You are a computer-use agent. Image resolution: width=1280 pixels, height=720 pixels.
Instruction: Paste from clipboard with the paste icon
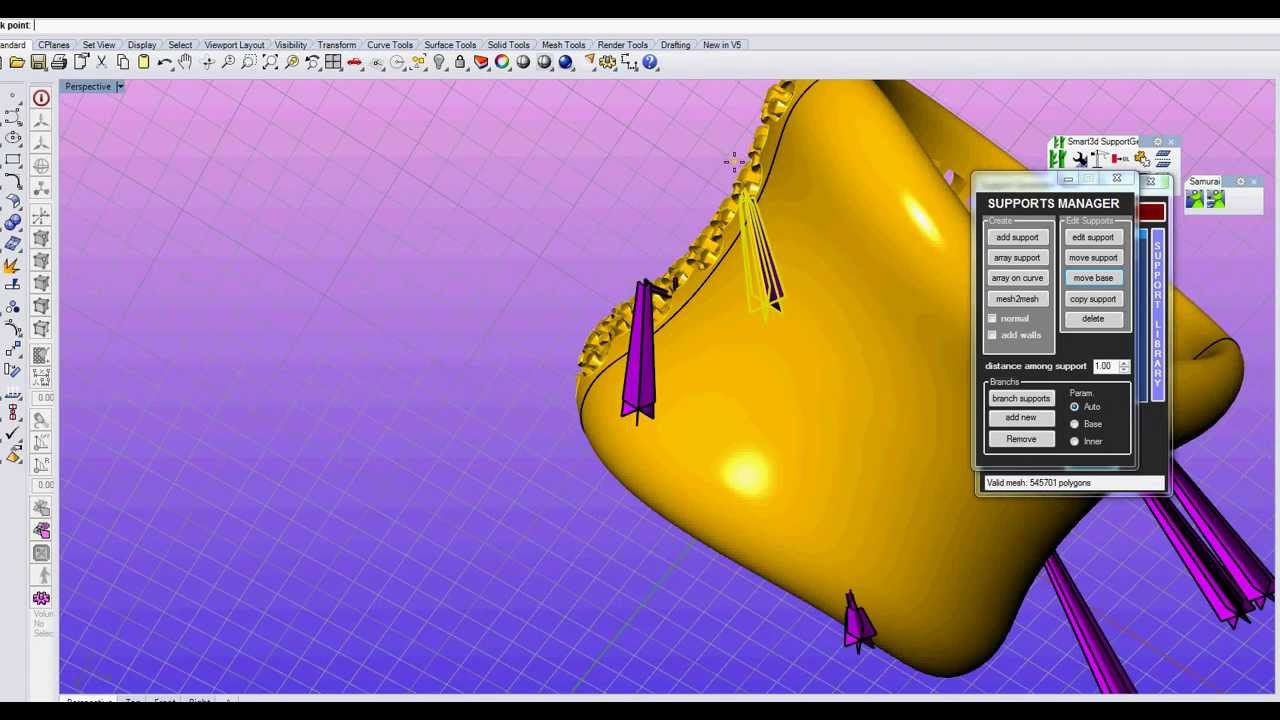pyautogui.click(x=143, y=62)
